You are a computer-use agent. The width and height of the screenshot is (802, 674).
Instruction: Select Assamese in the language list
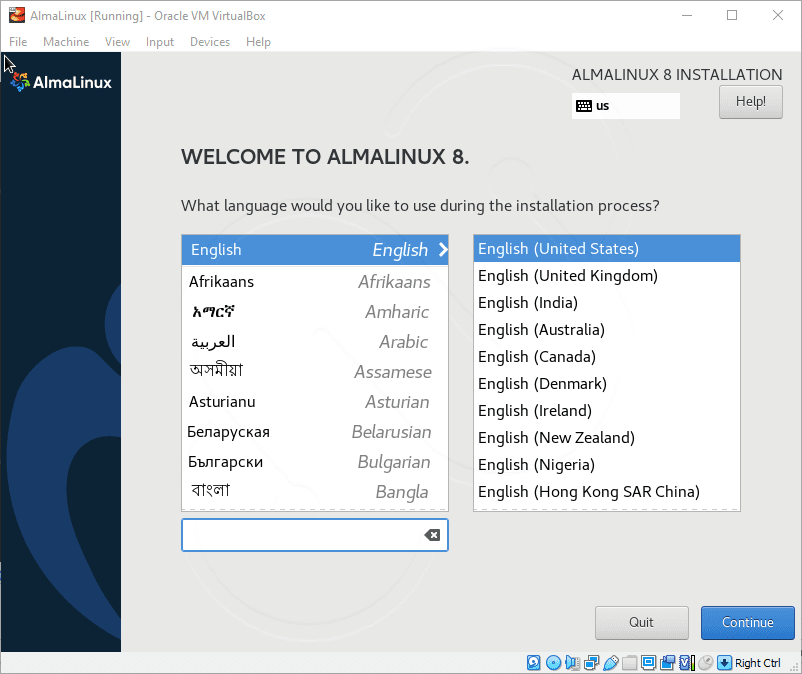(x=315, y=372)
